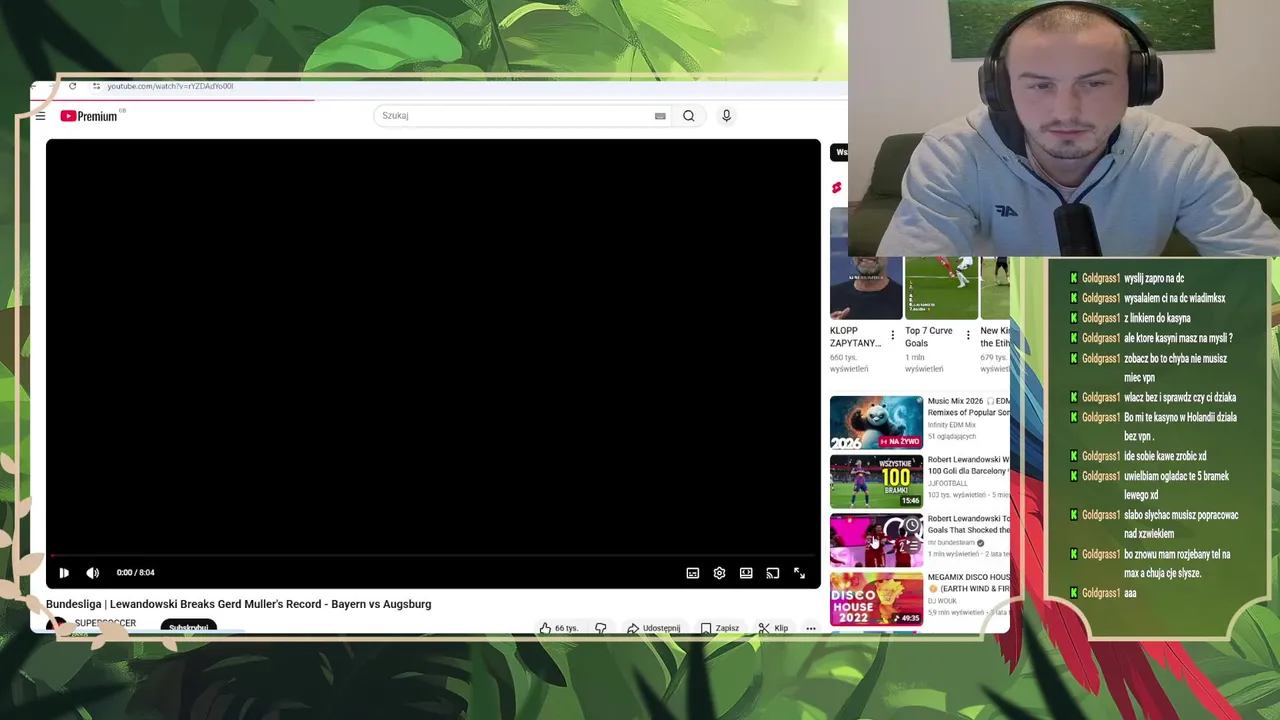Like the video (66 tys.)
The image size is (1280, 720).
click(x=559, y=628)
